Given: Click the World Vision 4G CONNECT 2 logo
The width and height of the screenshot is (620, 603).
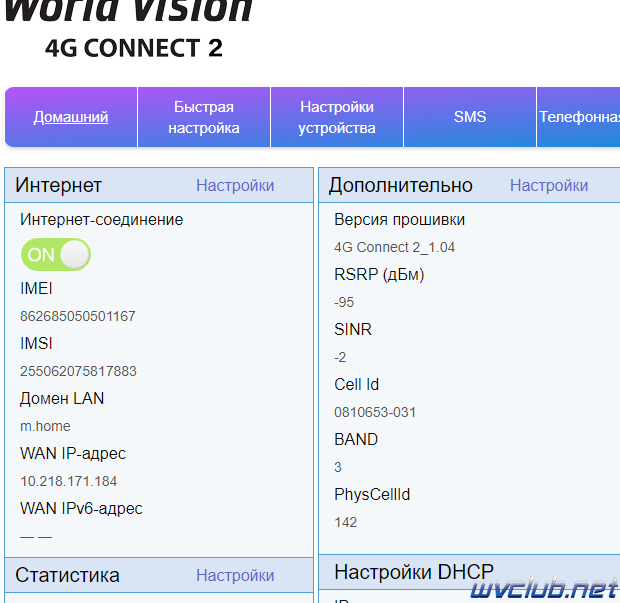Looking at the screenshot, I should 129,30.
